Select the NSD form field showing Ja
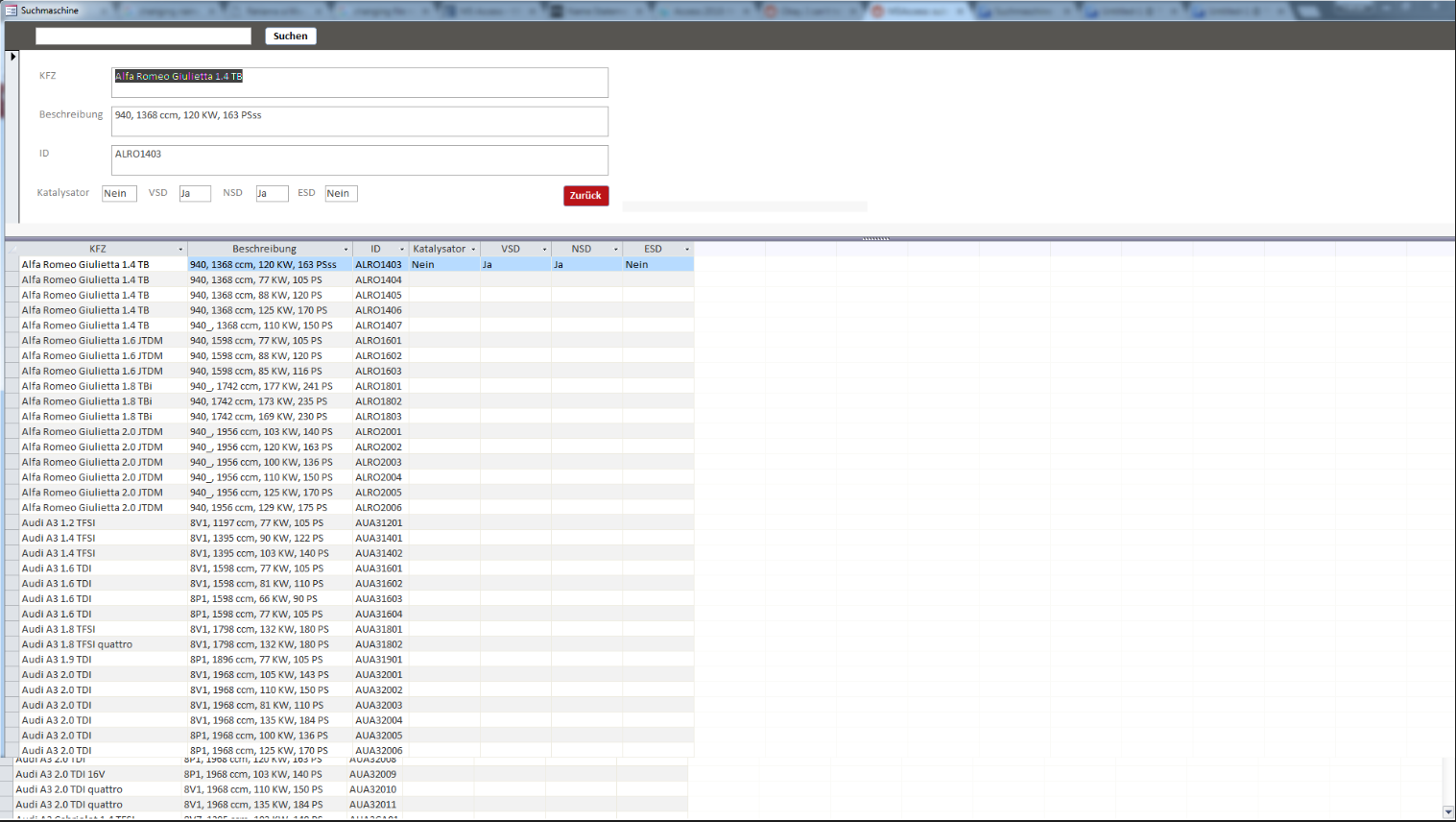This screenshot has height=822, width=1456. pyautogui.click(x=272, y=194)
